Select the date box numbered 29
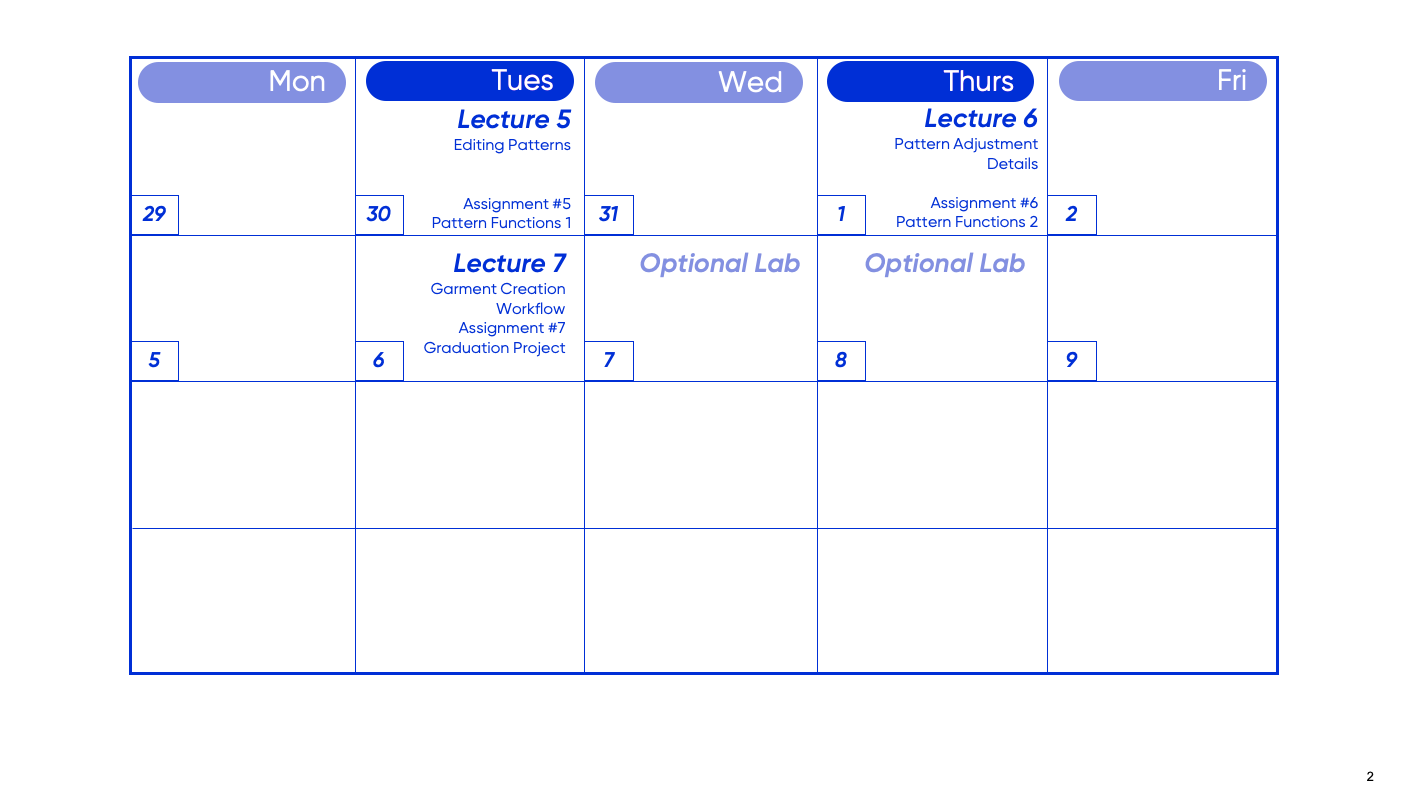The height and width of the screenshot is (790, 1401). click(x=155, y=214)
